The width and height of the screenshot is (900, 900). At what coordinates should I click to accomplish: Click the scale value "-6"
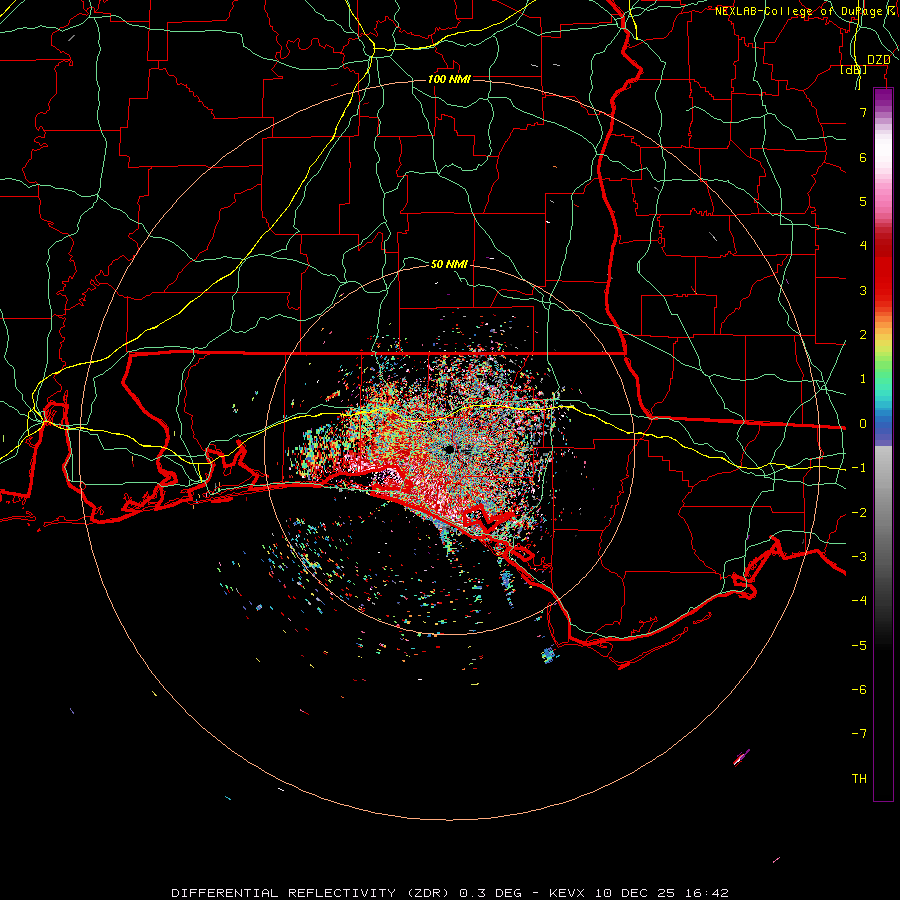(x=859, y=689)
